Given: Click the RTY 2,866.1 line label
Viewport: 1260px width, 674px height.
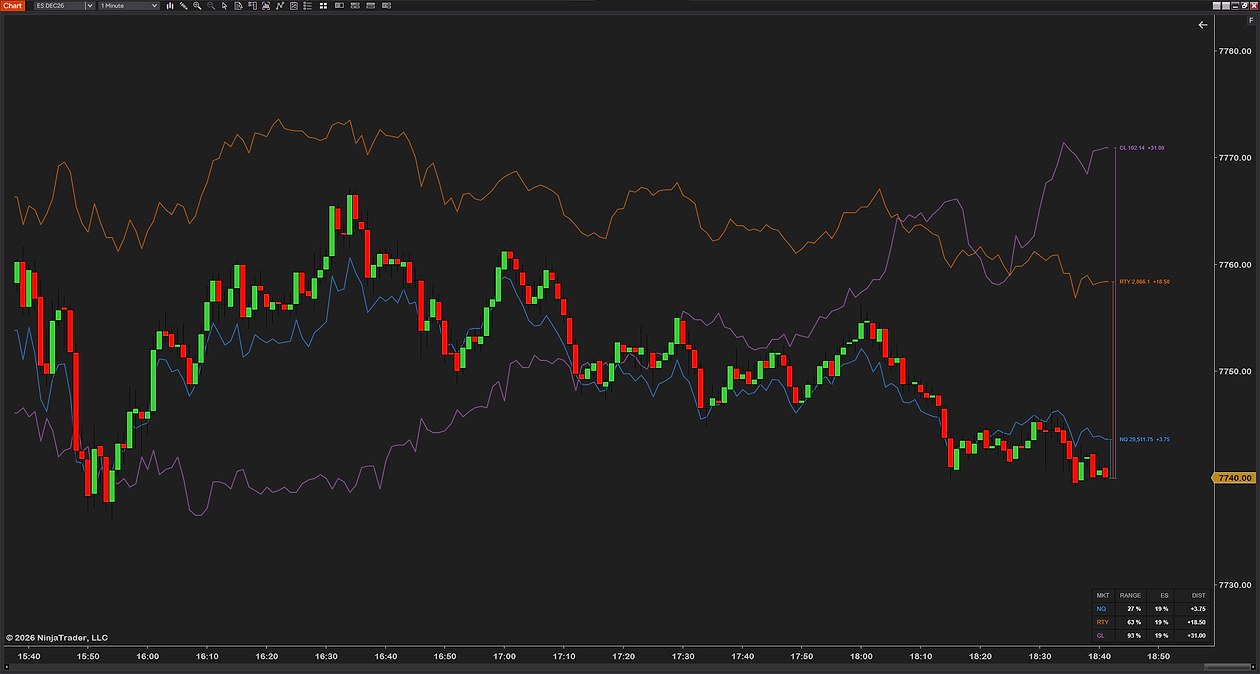Looking at the screenshot, I should (x=1144, y=282).
